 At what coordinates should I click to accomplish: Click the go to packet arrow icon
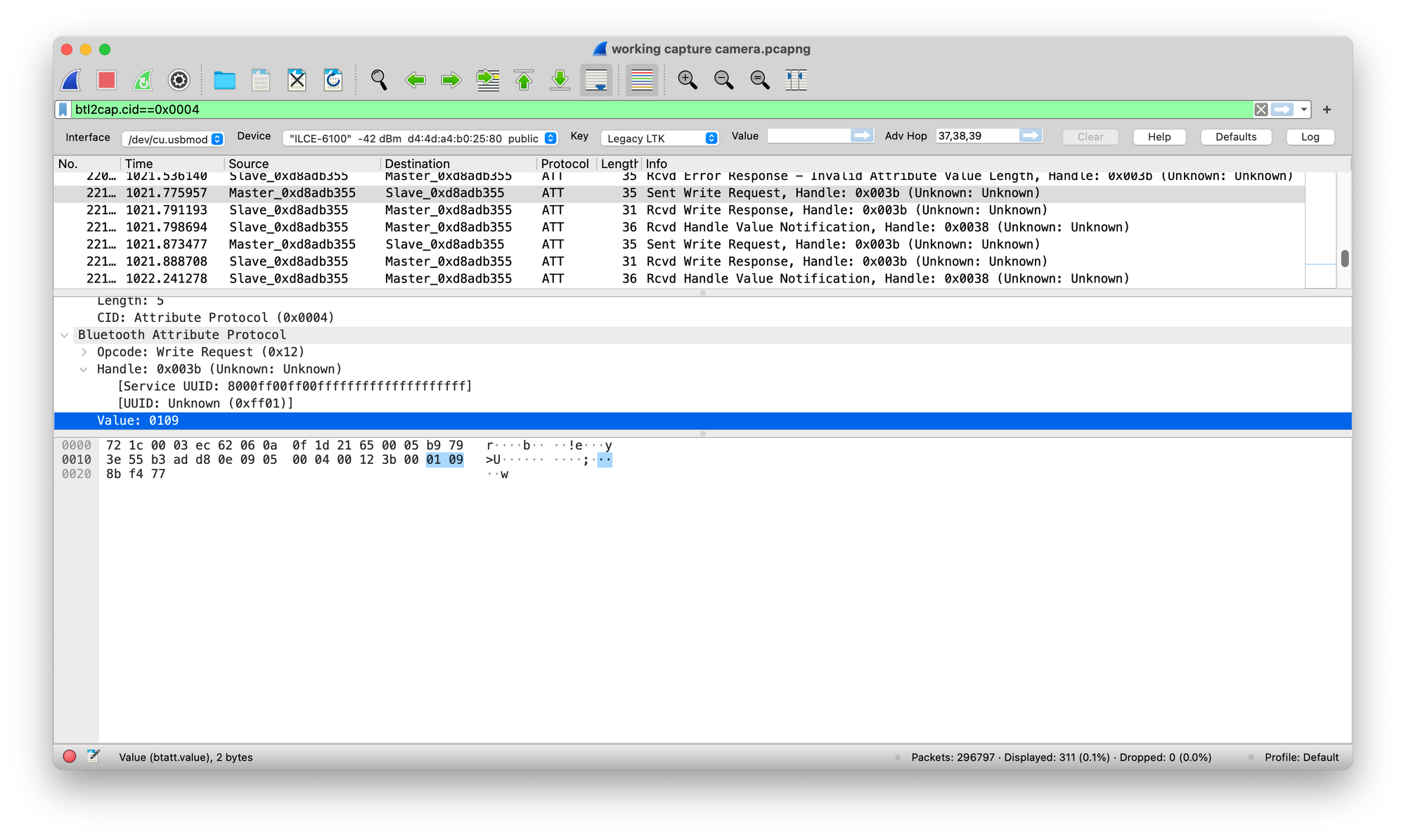tap(490, 79)
